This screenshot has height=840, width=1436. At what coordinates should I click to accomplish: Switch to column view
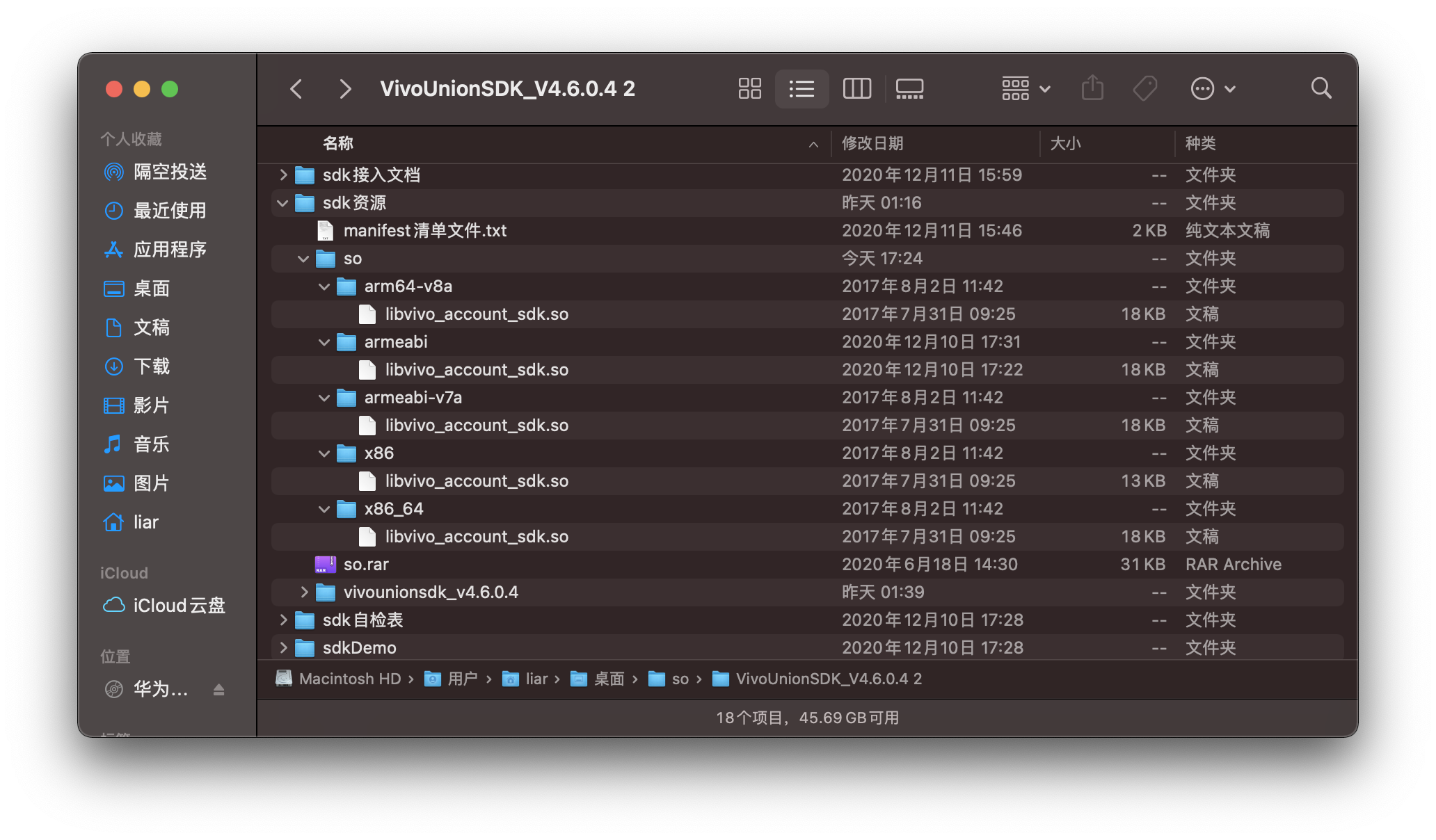(x=856, y=89)
